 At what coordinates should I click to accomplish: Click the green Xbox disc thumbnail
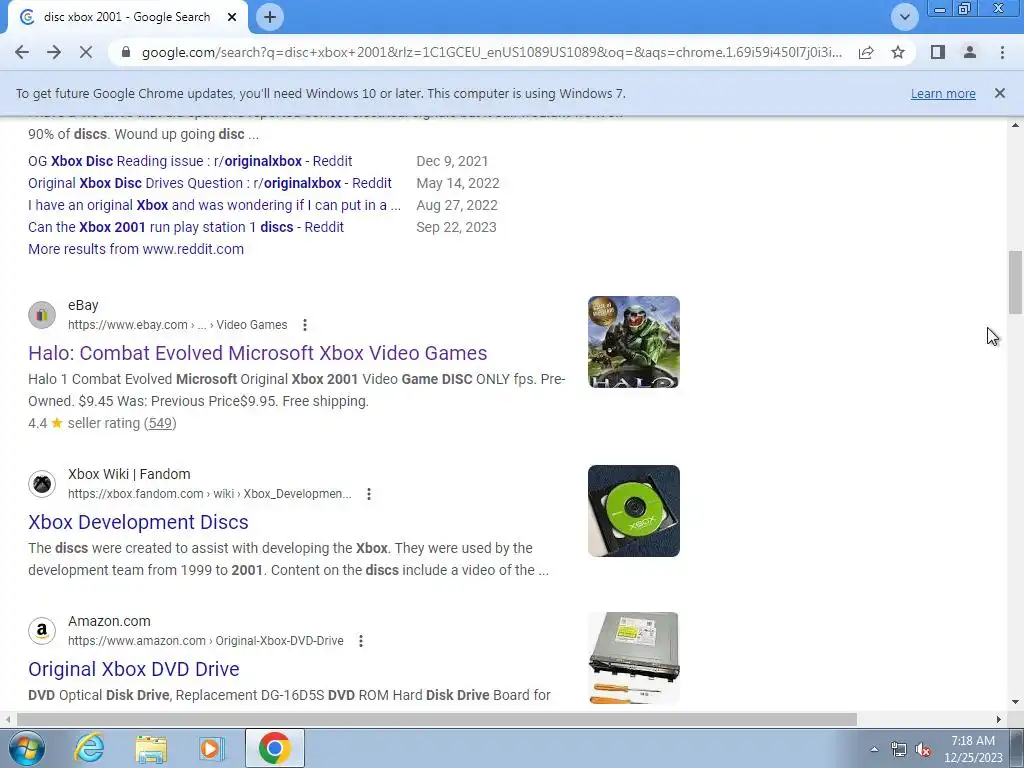click(x=633, y=511)
